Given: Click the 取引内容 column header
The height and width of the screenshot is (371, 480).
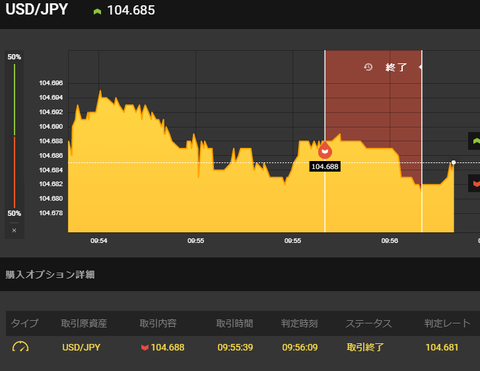Looking at the screenshot, I should tap(158, 323).
